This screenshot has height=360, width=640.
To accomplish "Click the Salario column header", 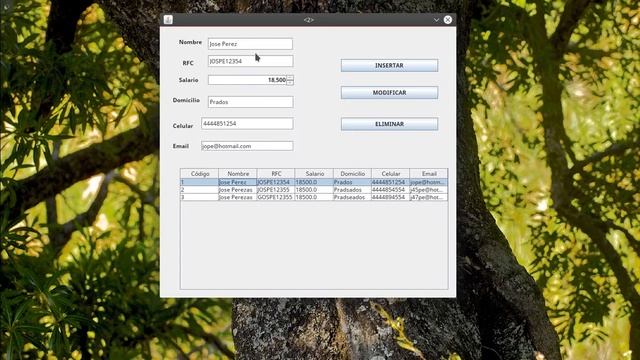I will (314, 173).
